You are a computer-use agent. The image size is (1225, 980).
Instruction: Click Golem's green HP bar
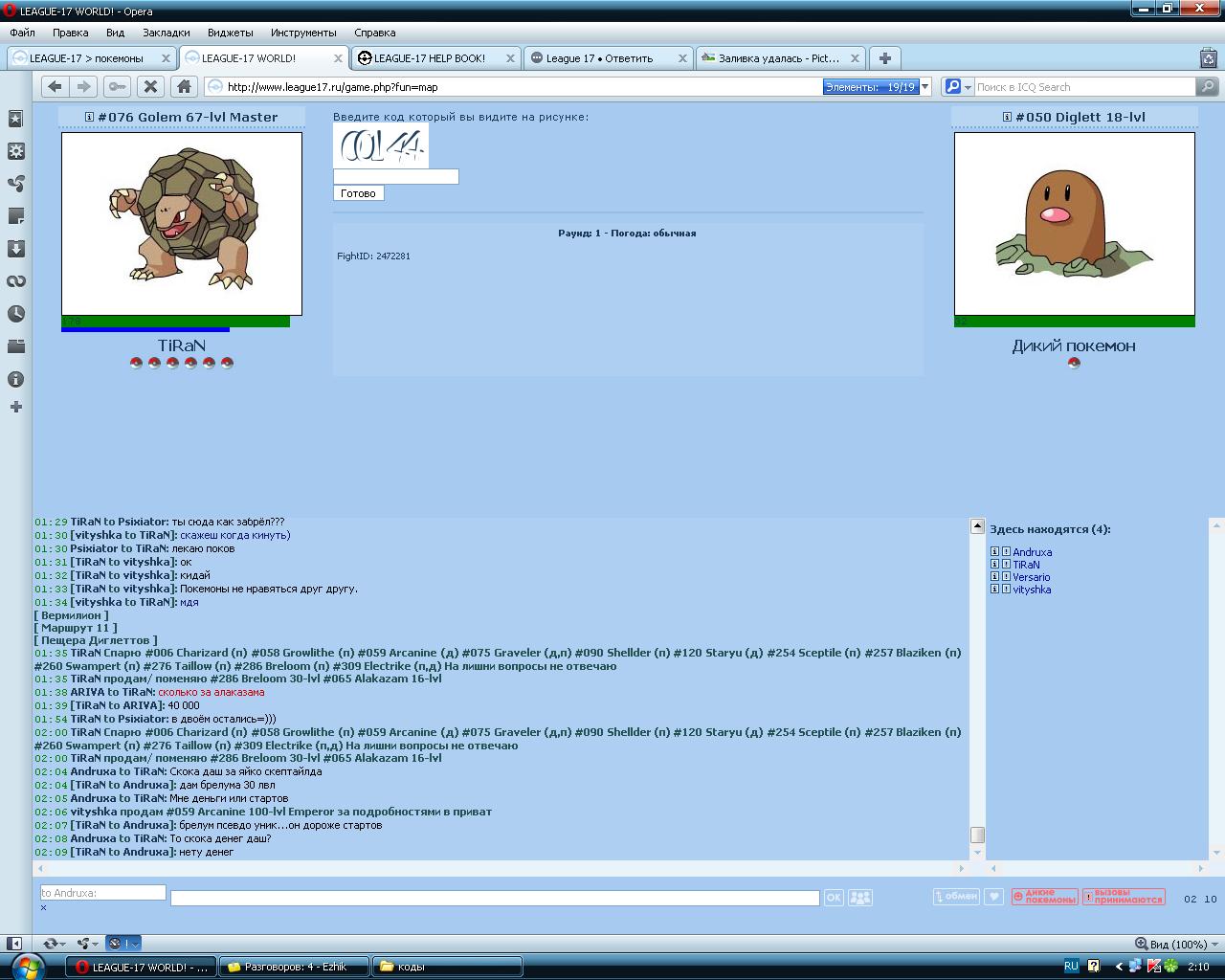click(x=175, y=322)
